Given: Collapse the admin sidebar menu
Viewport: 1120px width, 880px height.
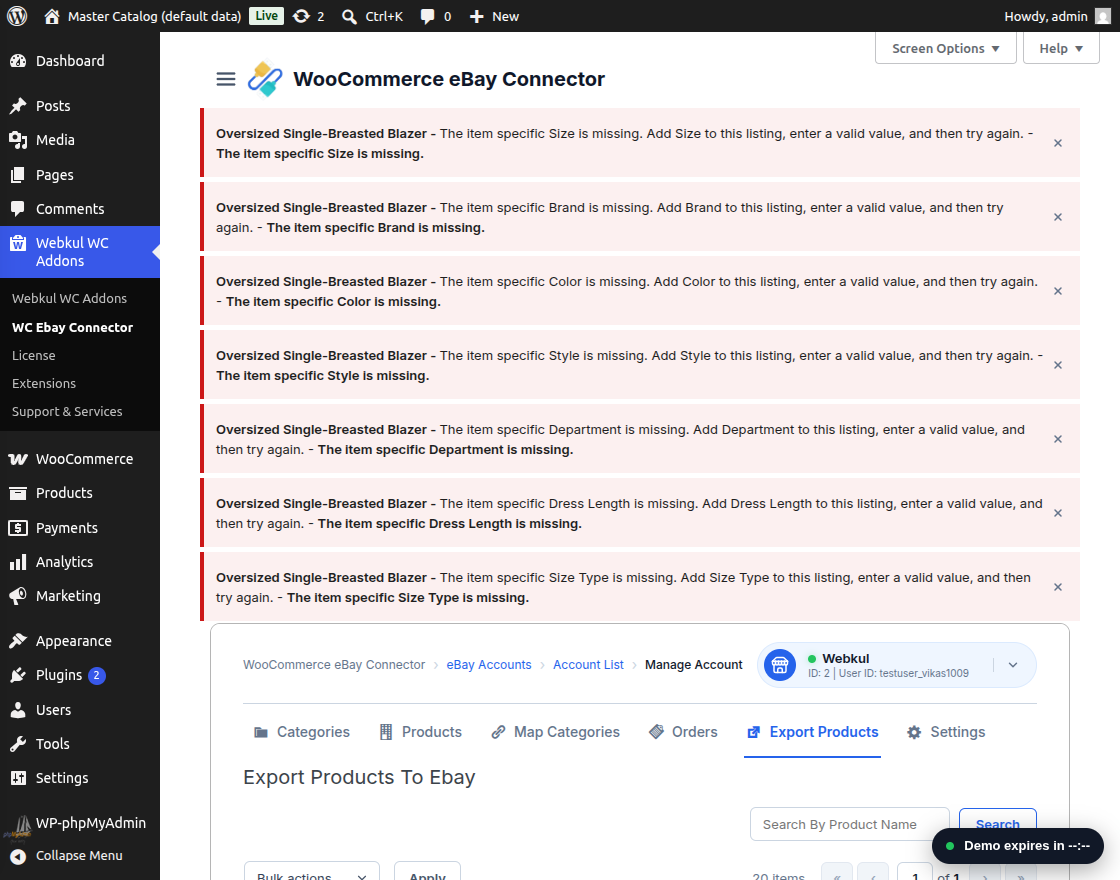Looking at the screenshot, I should tap(80, 856).
